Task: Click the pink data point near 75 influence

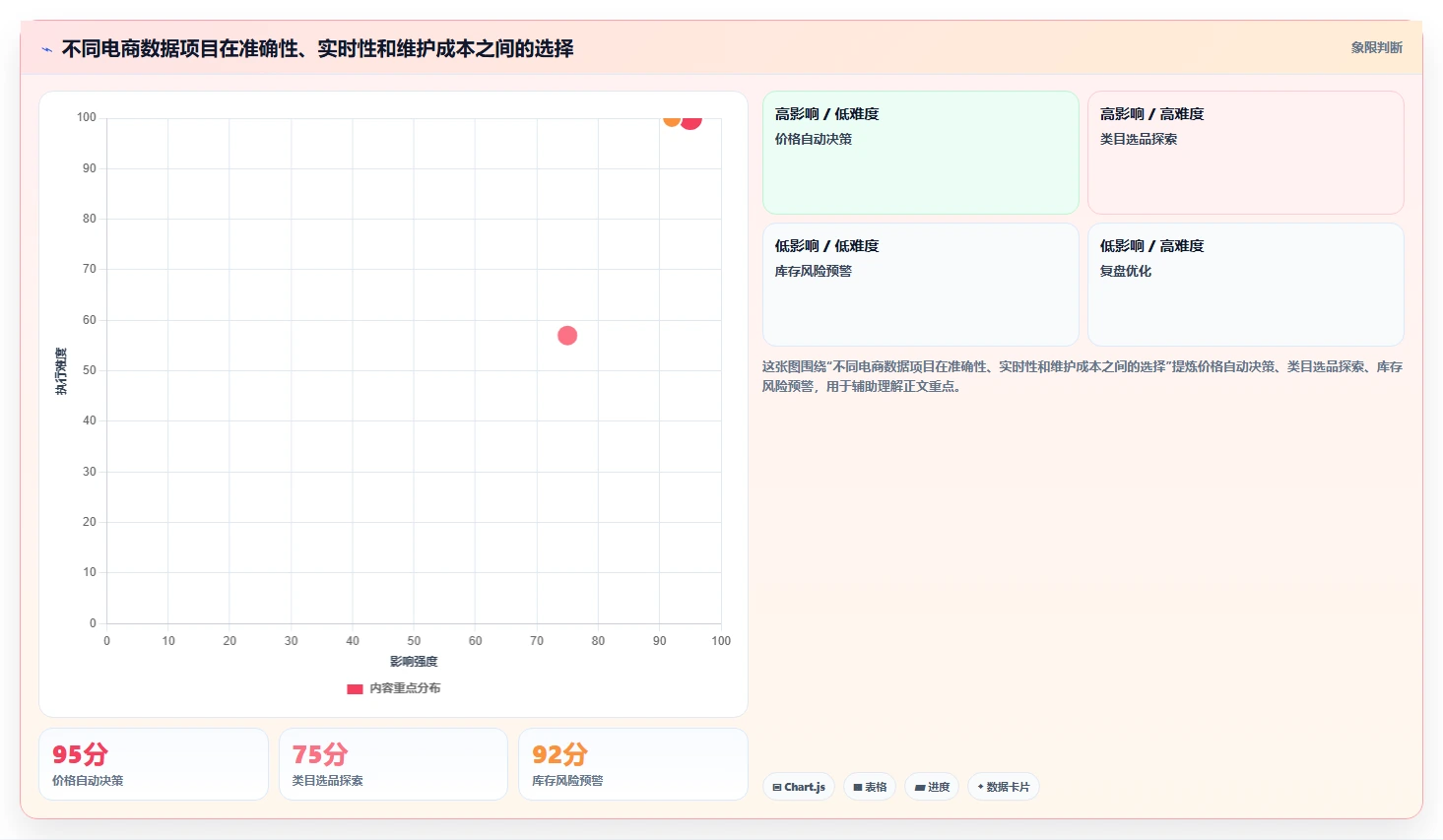Action: point(567,336)
